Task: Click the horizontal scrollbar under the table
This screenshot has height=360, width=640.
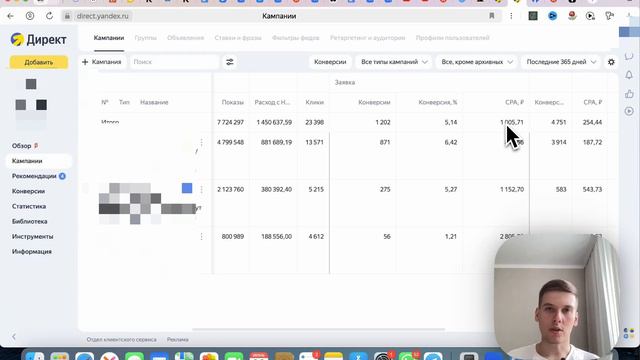Action: point(318,329)
